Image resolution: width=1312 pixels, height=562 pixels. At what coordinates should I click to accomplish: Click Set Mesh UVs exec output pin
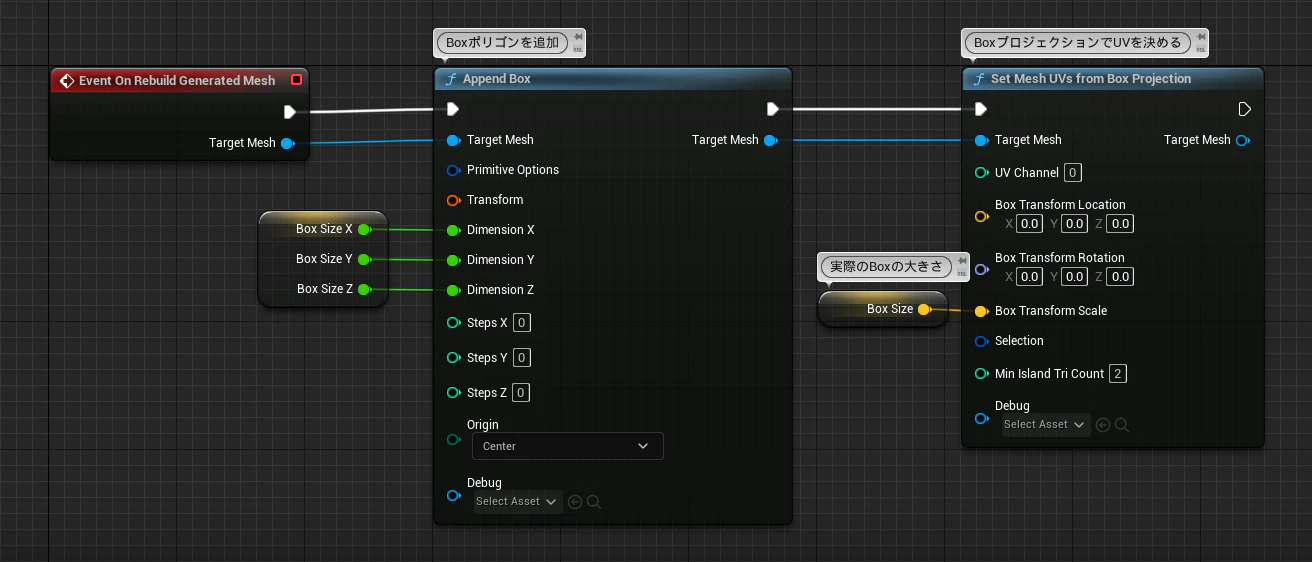(1245, 109)
